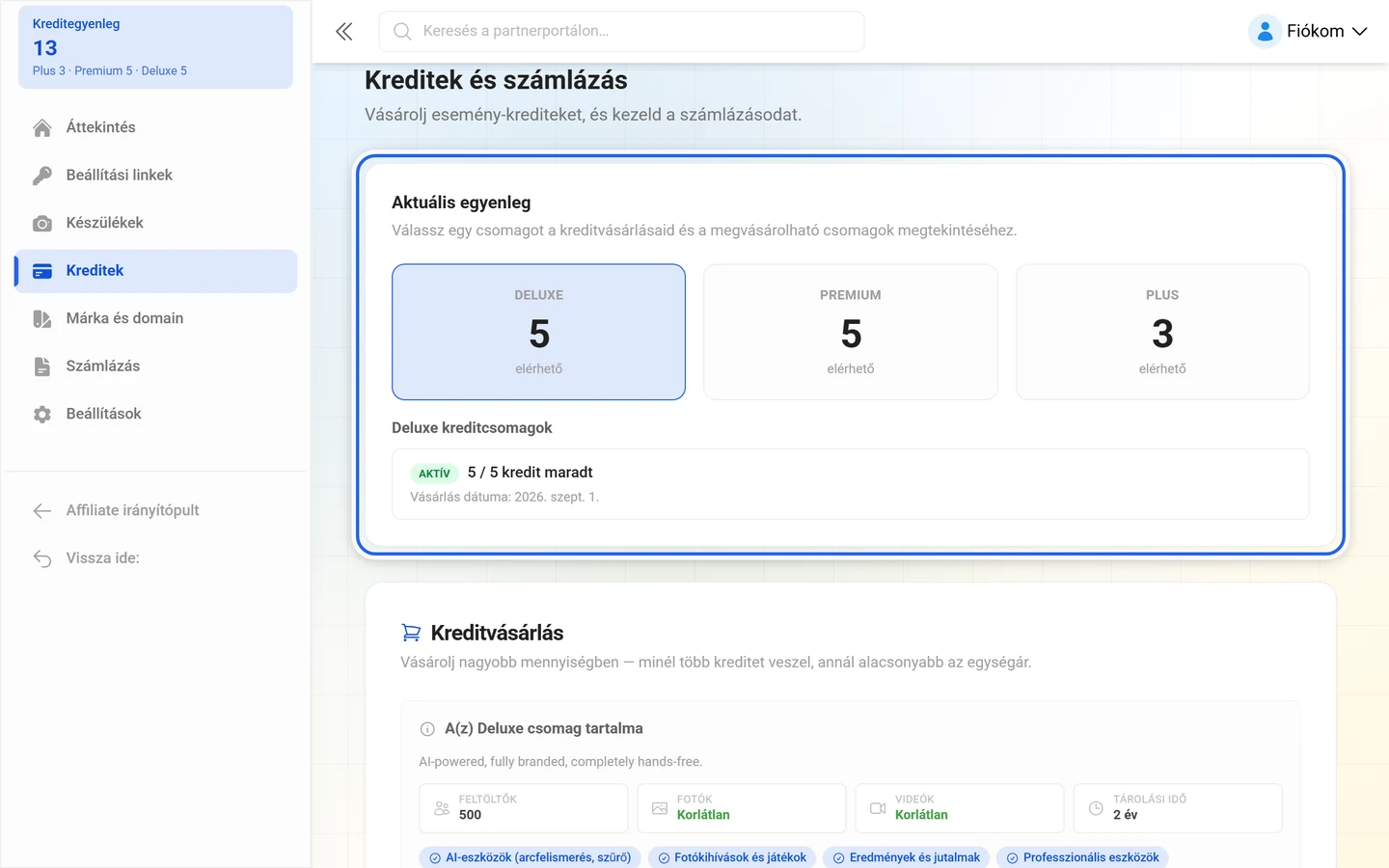Open Márka és domain page
Screen dimensions: 1389x868
(155, 318)
